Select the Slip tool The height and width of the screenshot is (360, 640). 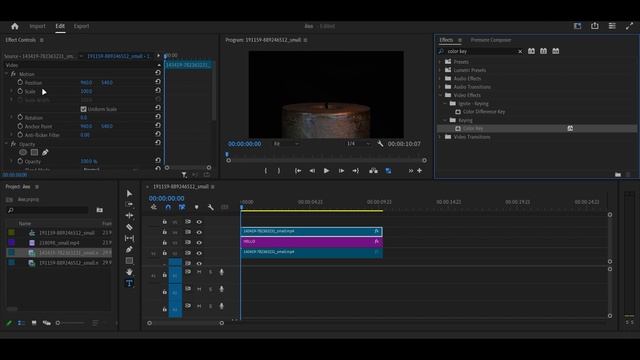pos(129,238)
